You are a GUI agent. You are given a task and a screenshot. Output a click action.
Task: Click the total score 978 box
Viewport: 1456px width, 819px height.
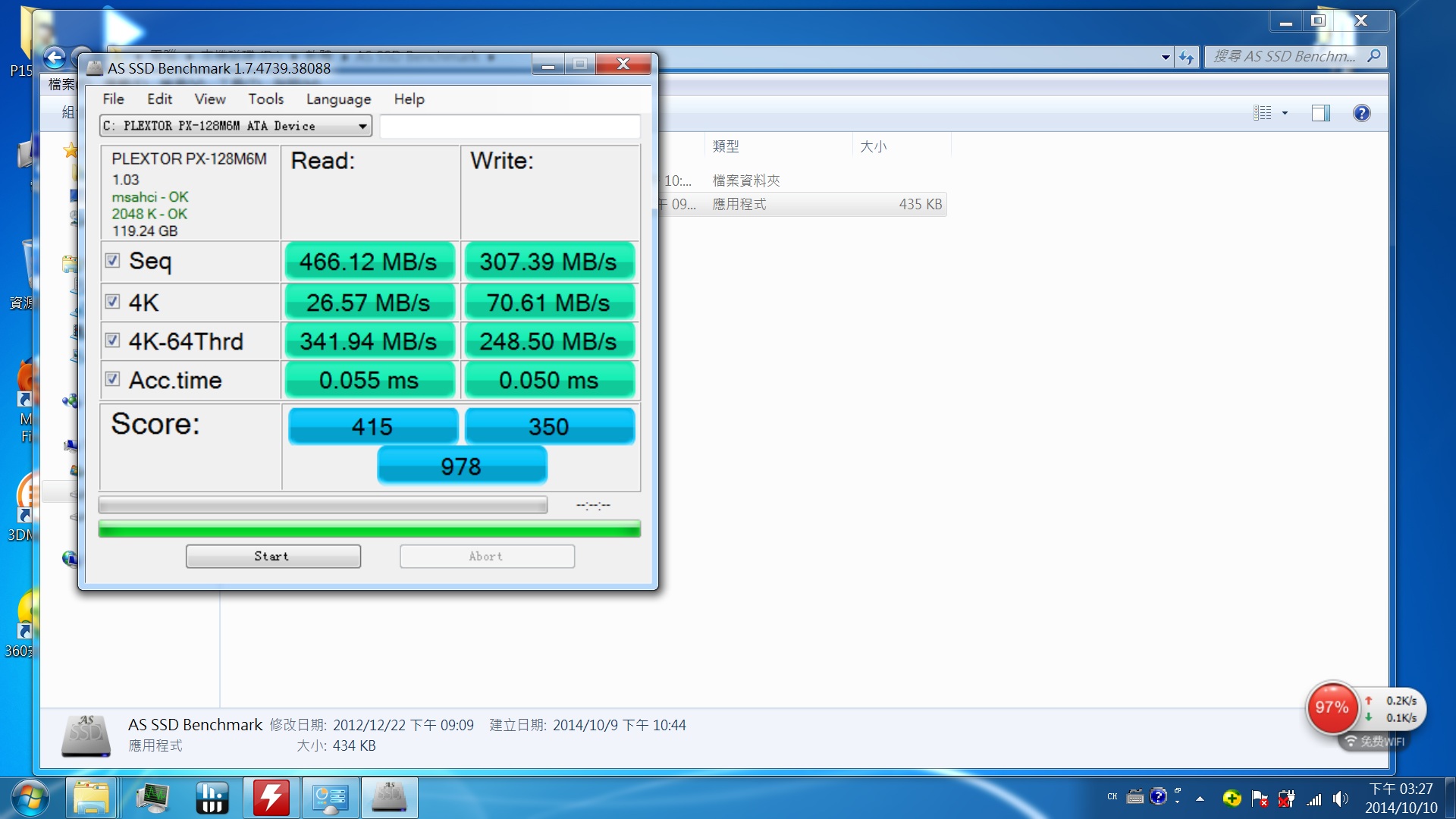(462, 466)
